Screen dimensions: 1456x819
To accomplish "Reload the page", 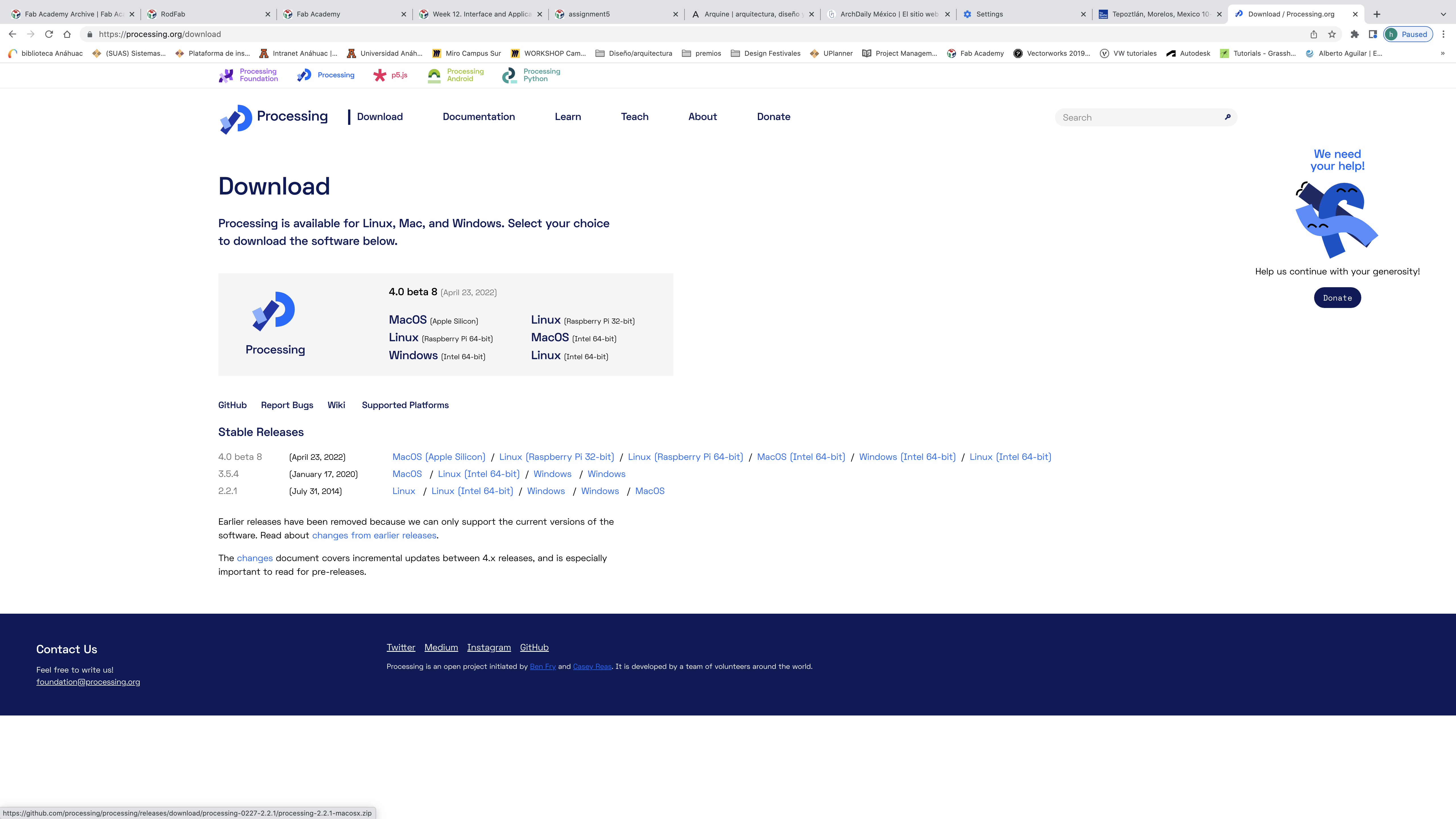I will click(x=49, y=34).
